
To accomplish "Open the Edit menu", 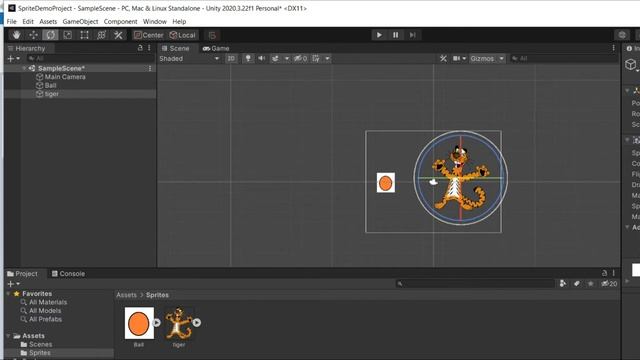I will (28, 22).
